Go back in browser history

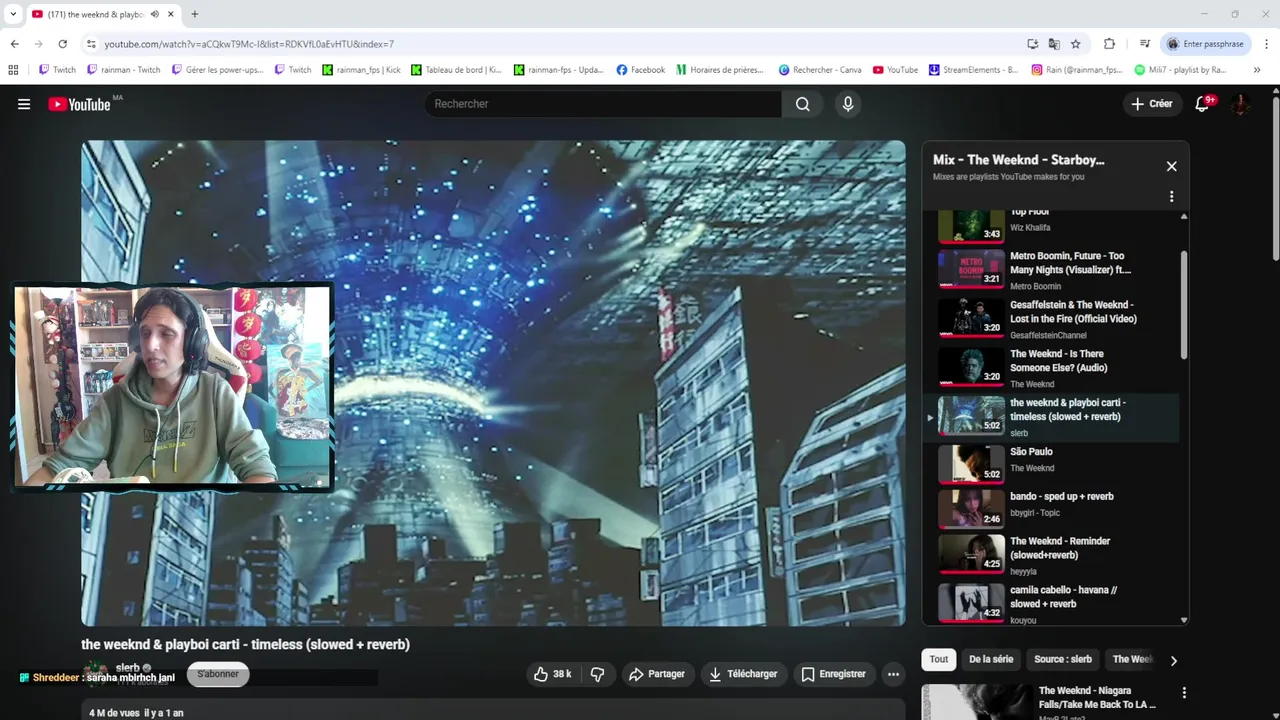[15, 44]
